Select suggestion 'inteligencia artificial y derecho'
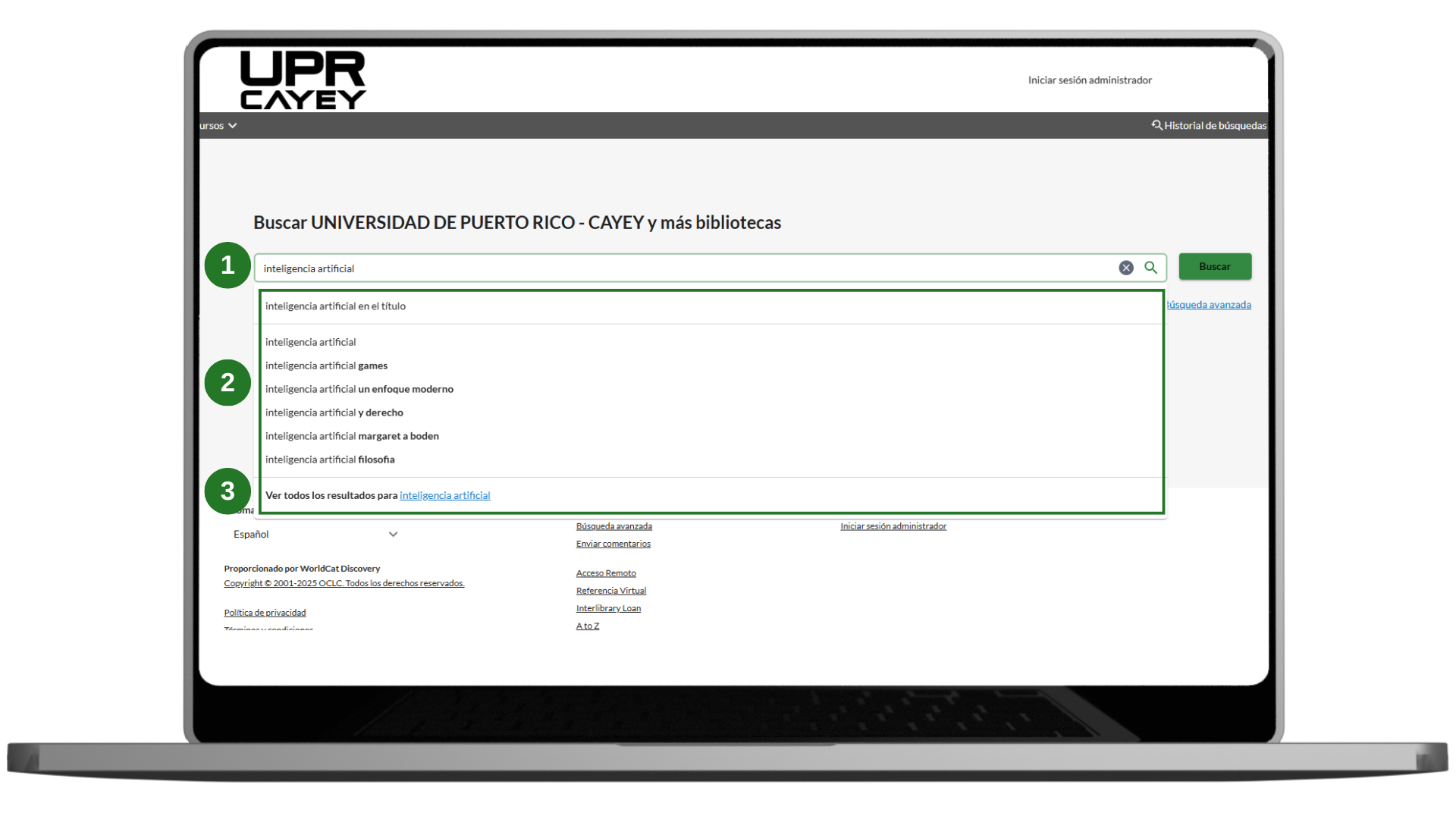 click(x=334, y=413)
